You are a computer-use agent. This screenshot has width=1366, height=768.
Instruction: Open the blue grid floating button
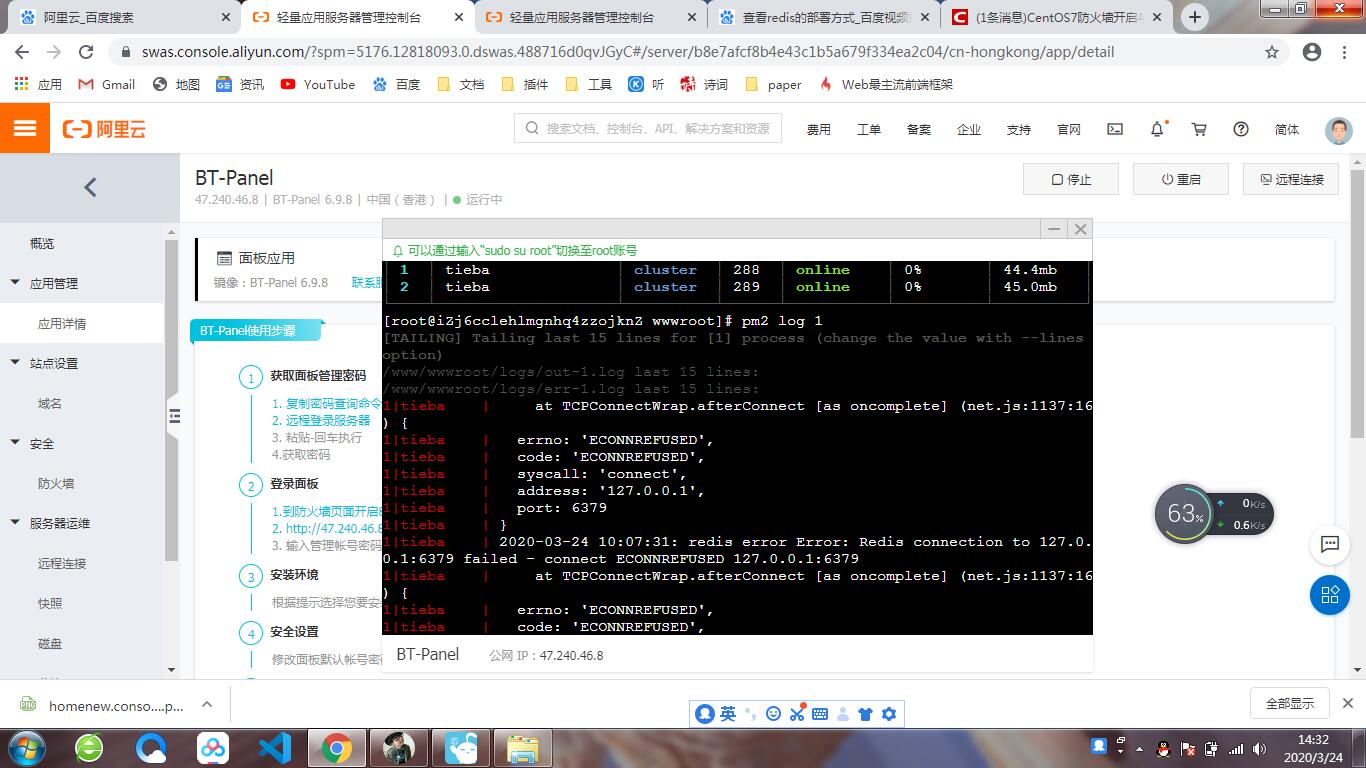point(1330,595)
